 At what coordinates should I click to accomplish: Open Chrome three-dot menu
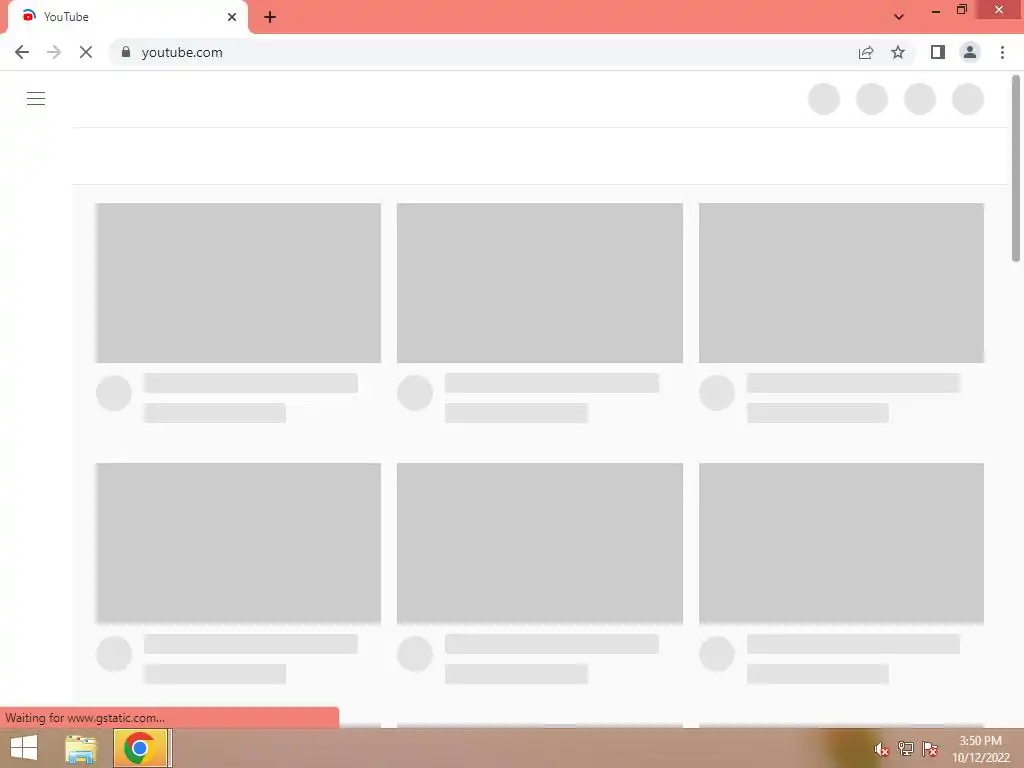pyautogui.click(x=1002, y=52)
